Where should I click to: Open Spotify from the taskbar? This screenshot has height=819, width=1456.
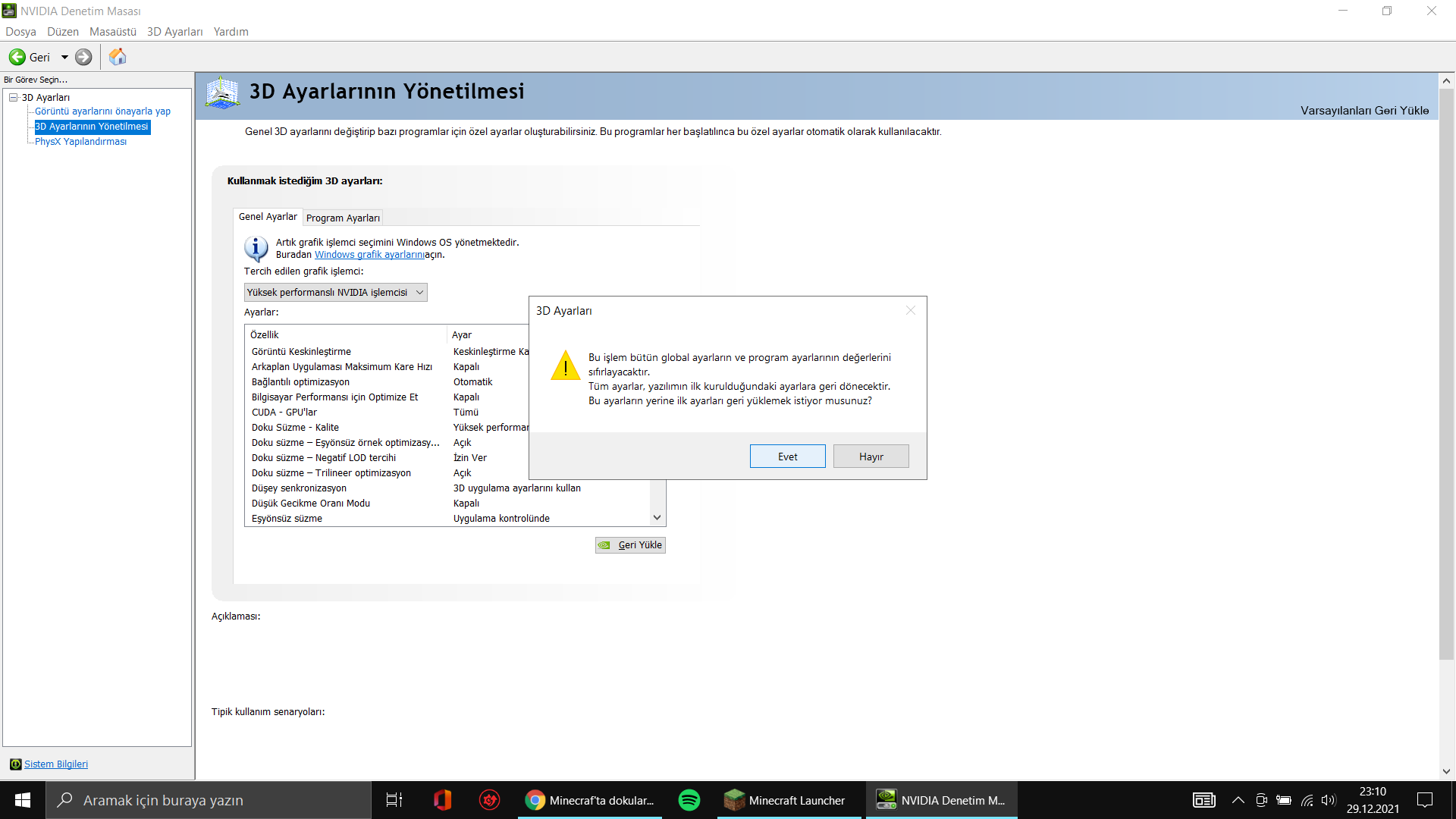coord(689,800)
